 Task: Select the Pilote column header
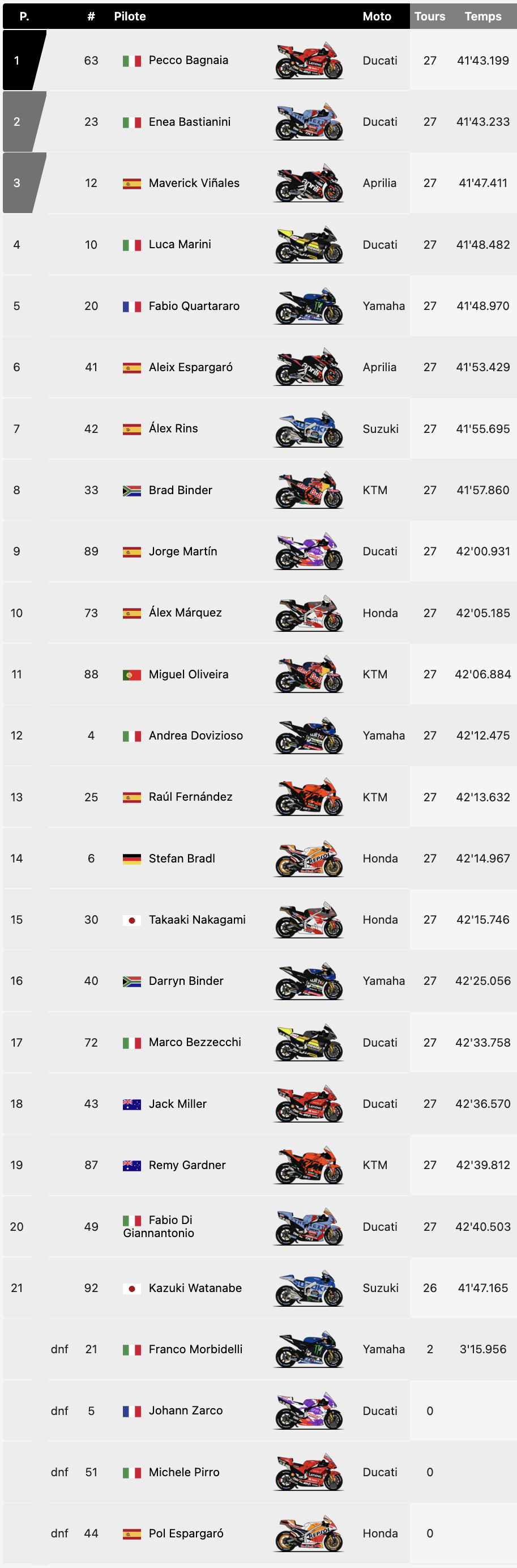click(x=130, y=16)
